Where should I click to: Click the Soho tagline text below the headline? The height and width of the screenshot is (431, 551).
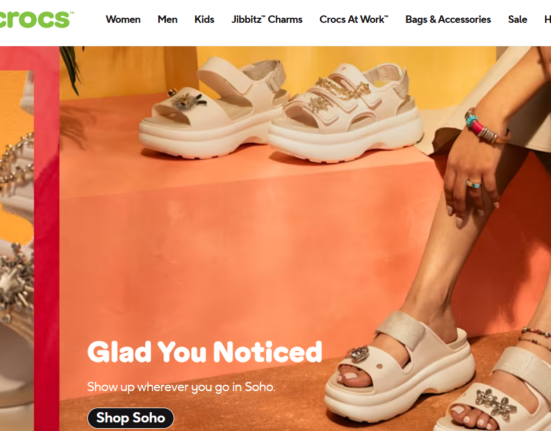click(181, 387)
